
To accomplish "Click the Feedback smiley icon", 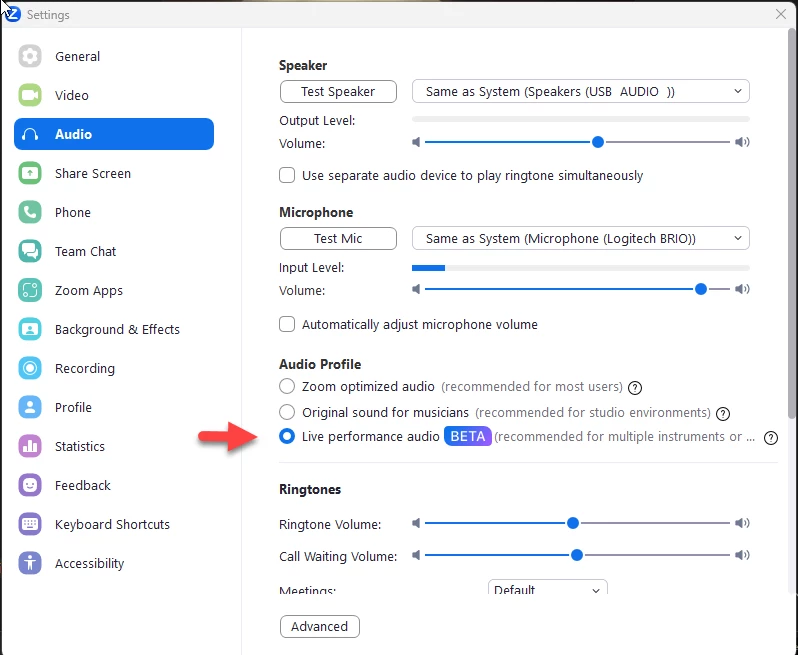I will pos(30,485).
